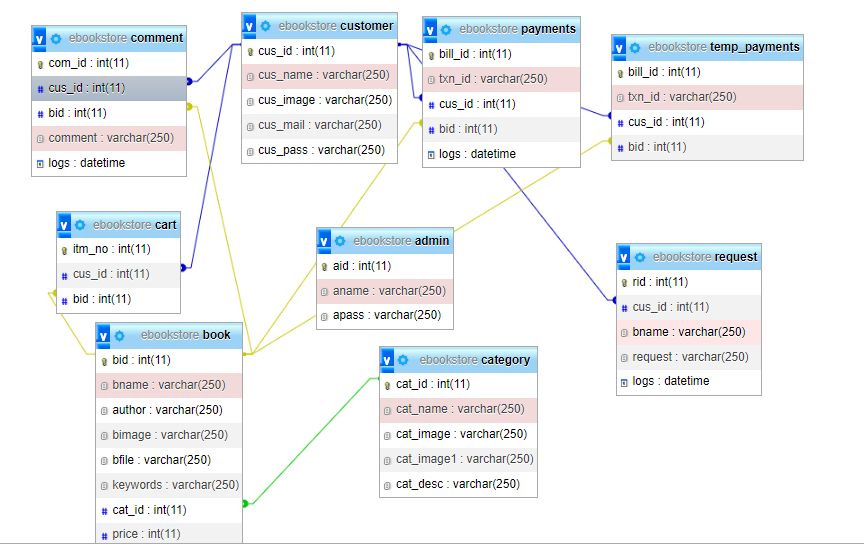Image resolution: width=864 pixels, height=544 pixels.
Task: Click the 'cus_name : varchar(250)' field
Action: click(x=320, y=75)
